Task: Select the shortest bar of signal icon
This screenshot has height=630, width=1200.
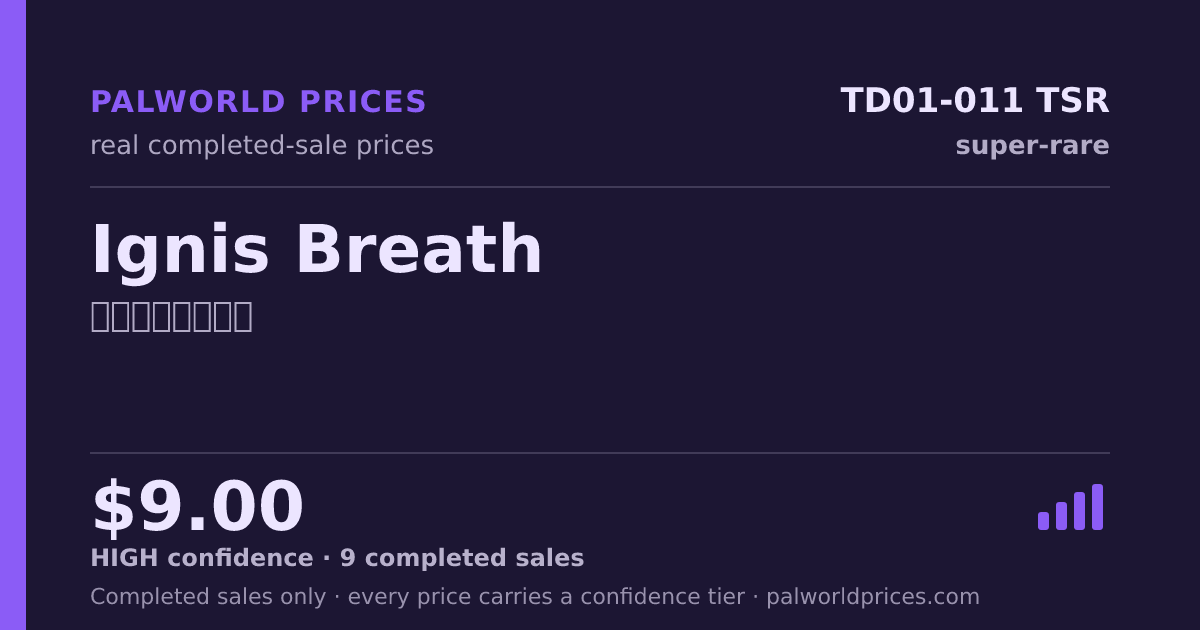Action: (x=1043, y=521)
